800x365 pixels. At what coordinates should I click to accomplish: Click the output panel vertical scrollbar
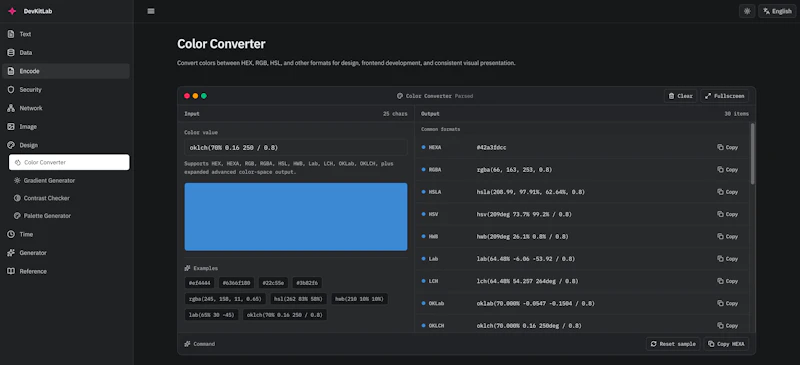click(x=753, y=153)
